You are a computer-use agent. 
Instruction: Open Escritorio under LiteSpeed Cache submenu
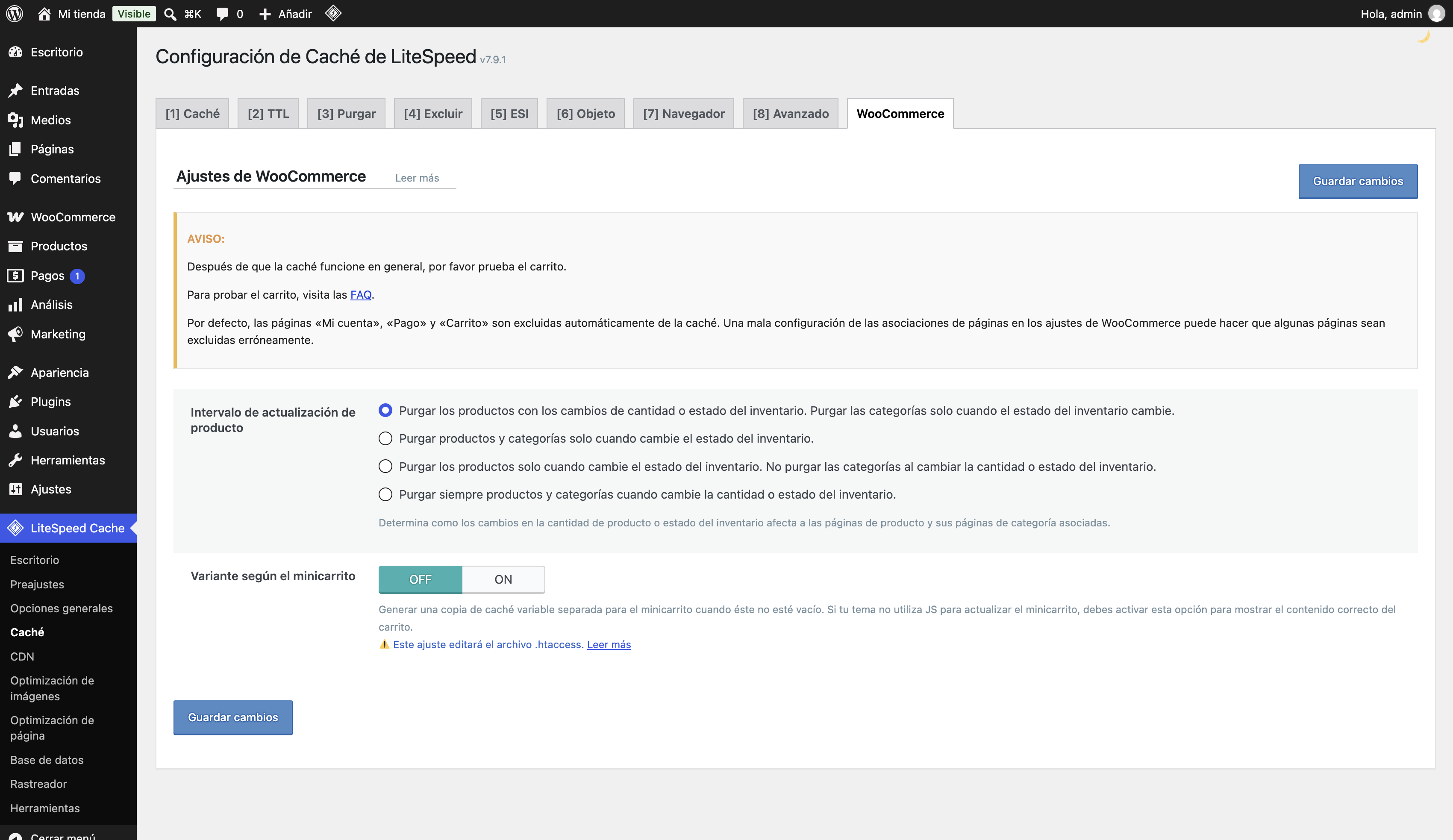(35, 560)
